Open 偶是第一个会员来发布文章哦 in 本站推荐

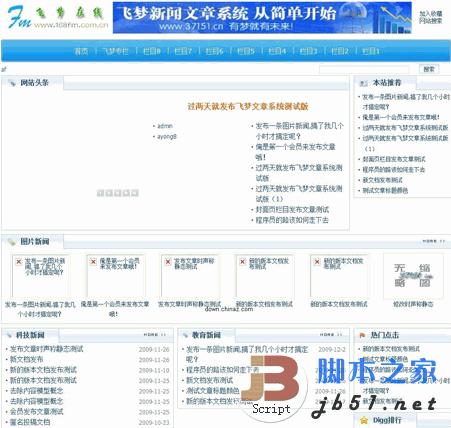[401, 117]
